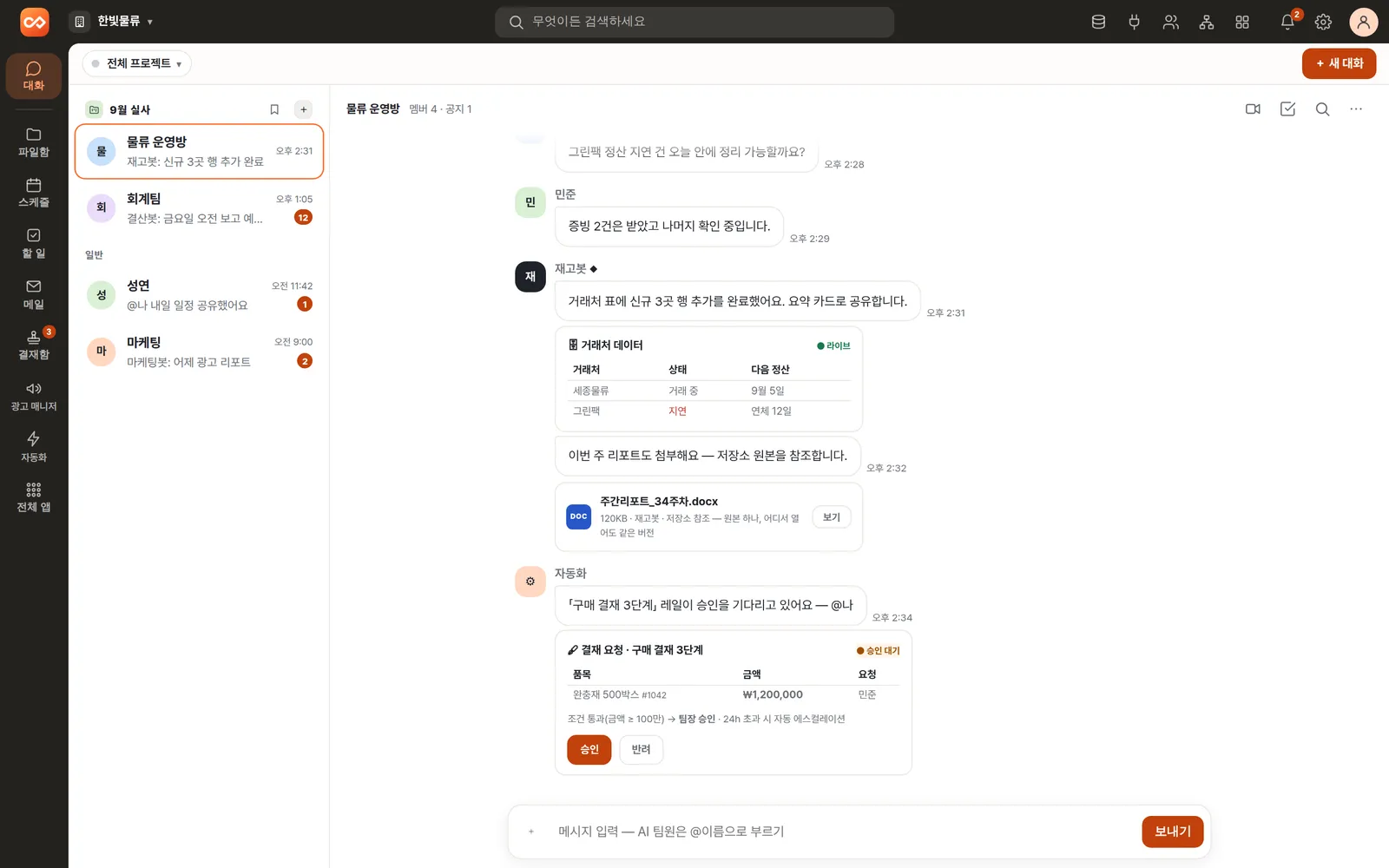The width and height of the screenshot is (1389, 868).
Task: Open checklist icon in chat header
Action: [x=1287, y=108]
